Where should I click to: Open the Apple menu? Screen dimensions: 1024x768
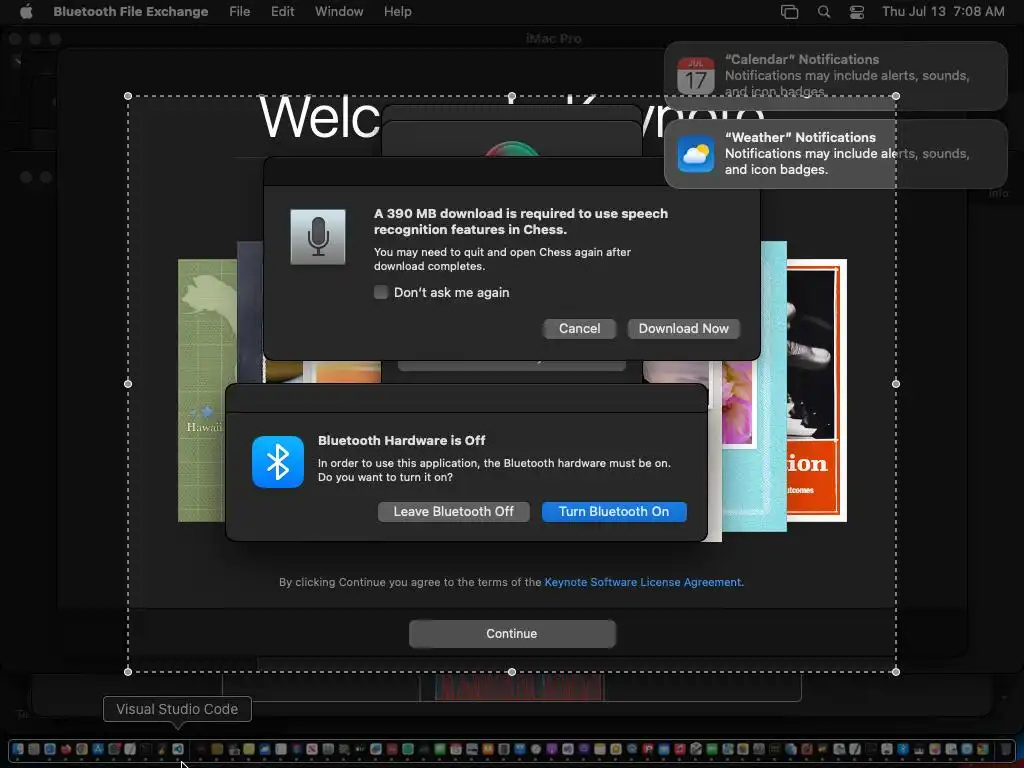point(26,11)
